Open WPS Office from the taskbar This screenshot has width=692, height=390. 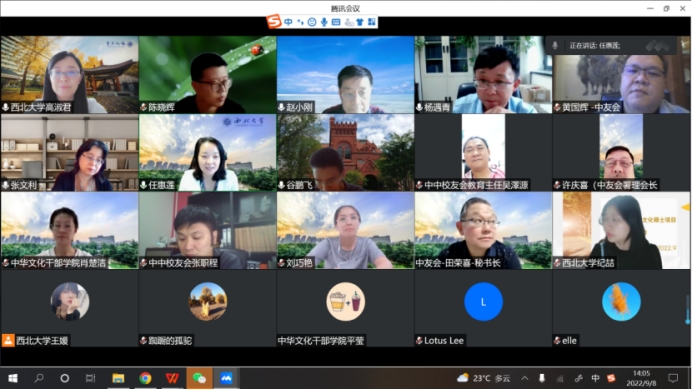[172, 378]
